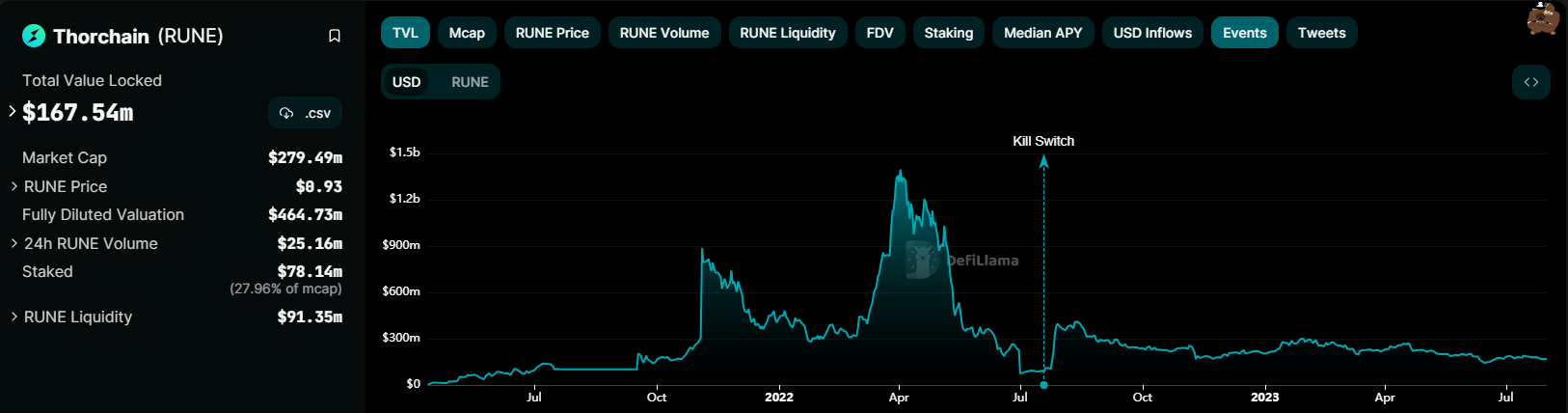Click the RUNE Price value $0.93

coord(319,186)
